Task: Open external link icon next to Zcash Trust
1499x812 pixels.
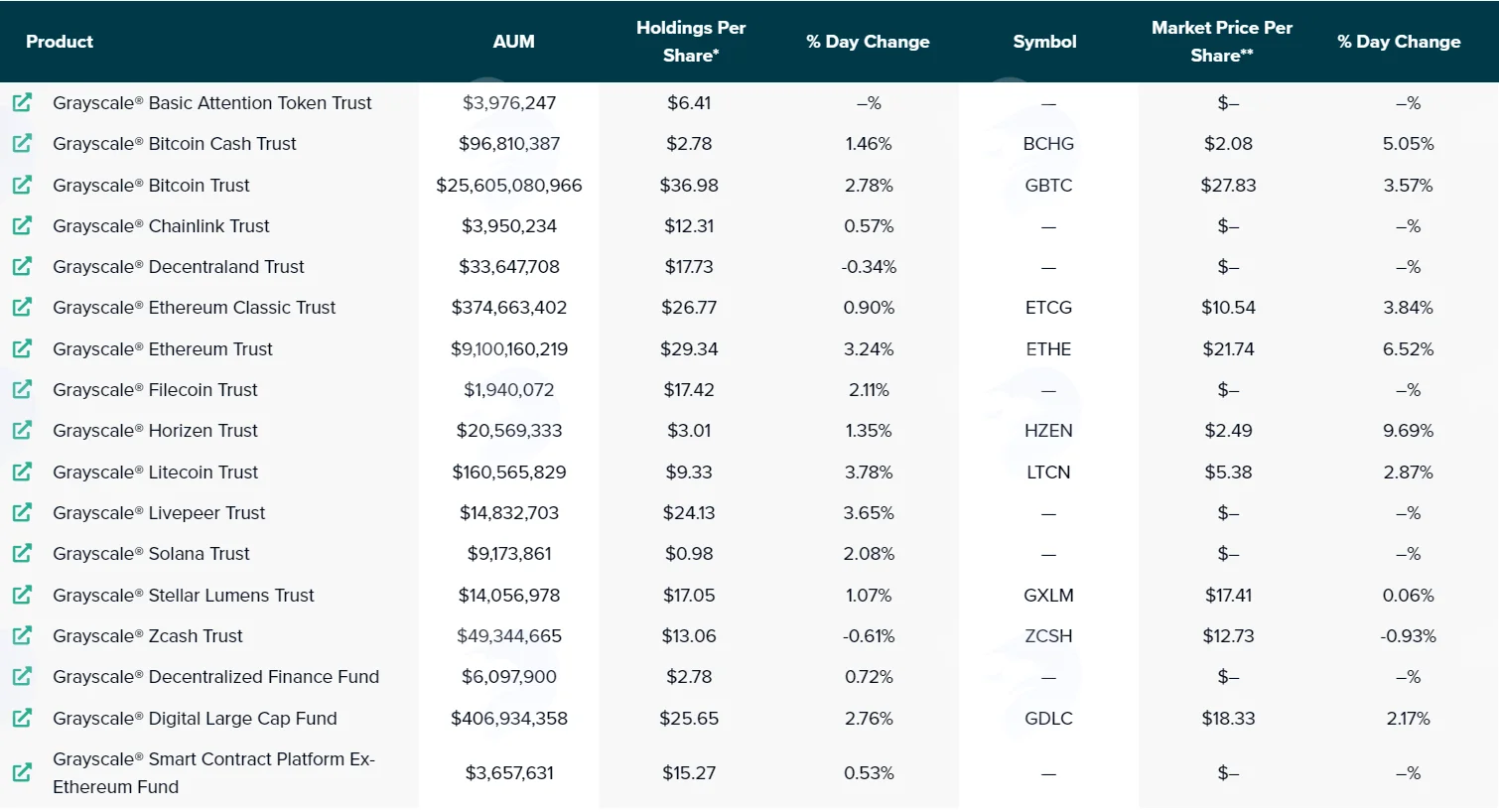Action: coord(22,635)
